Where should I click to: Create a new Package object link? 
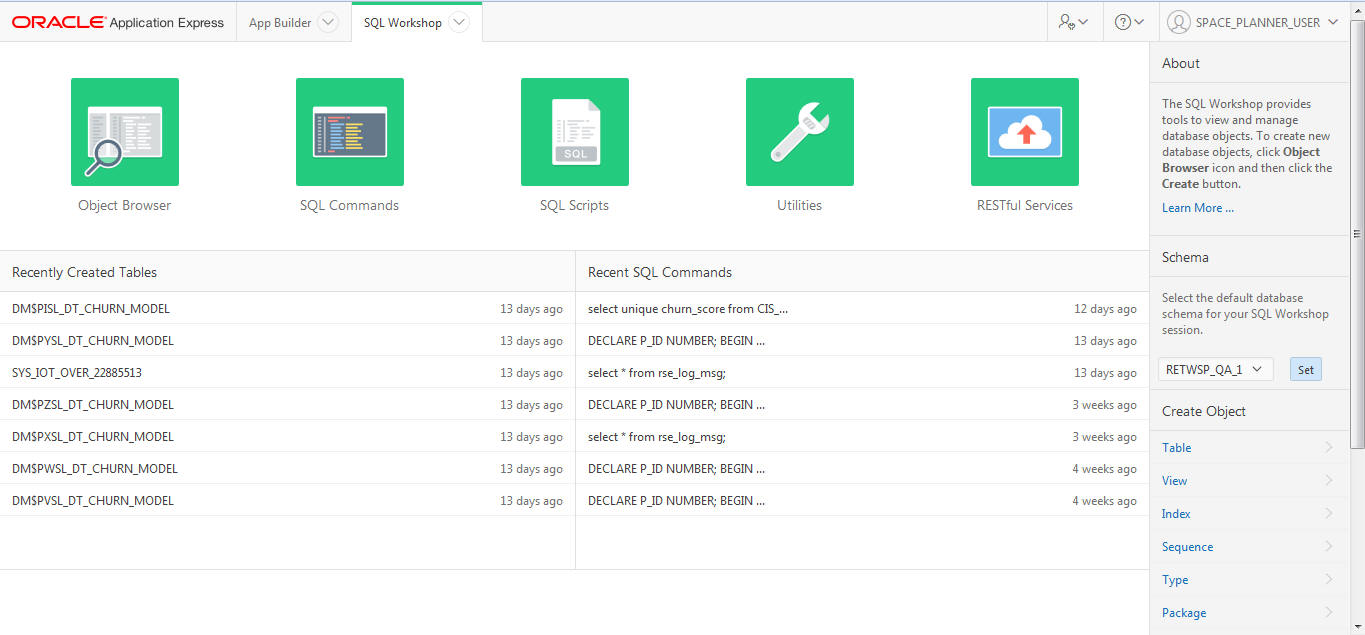pos(1184,613)
